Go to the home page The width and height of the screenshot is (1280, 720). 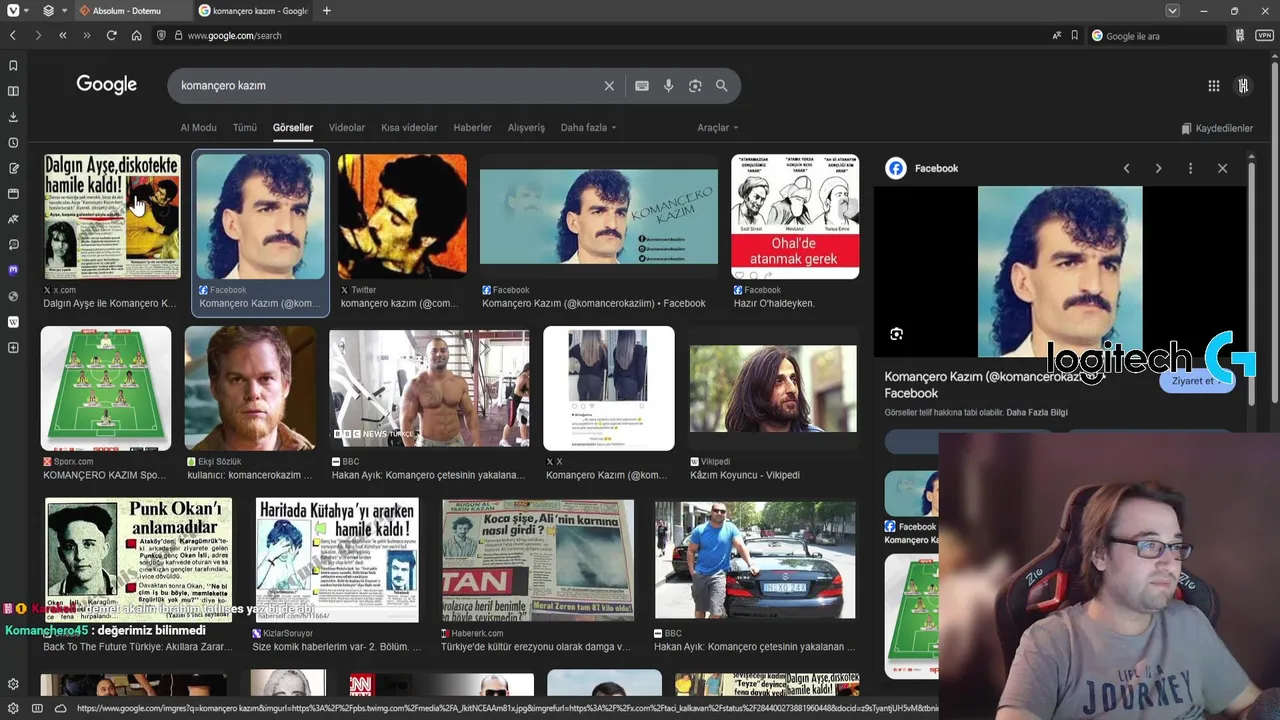click(x=136, y=35)
